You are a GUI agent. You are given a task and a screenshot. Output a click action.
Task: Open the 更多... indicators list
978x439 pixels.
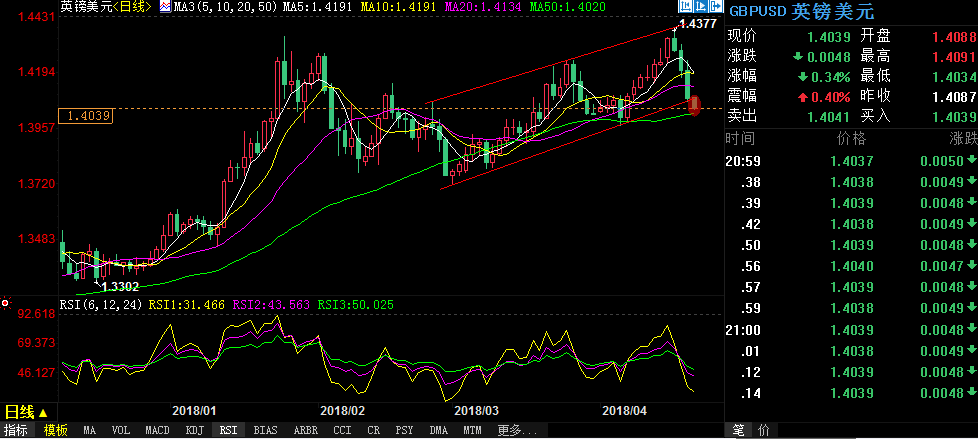pos(510,430)
